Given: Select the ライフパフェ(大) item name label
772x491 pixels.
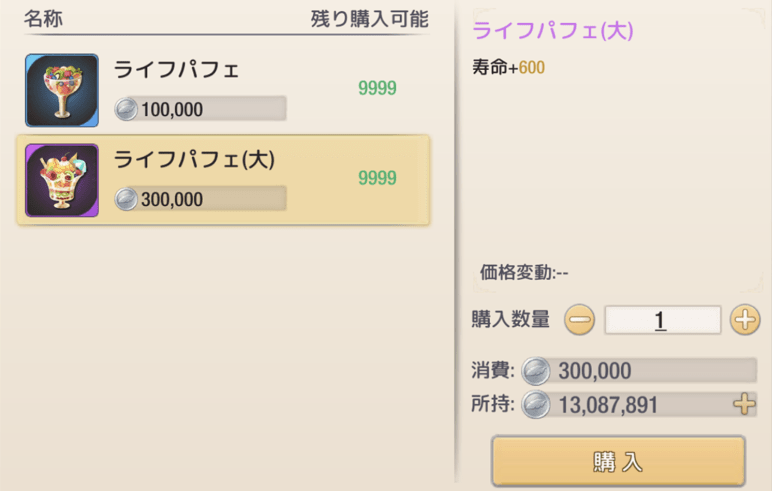Looking at the screenshot, I should pos(194,160).
